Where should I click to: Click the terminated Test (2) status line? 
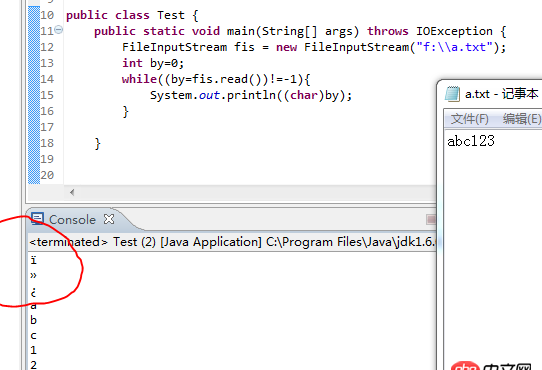(232, 242)
